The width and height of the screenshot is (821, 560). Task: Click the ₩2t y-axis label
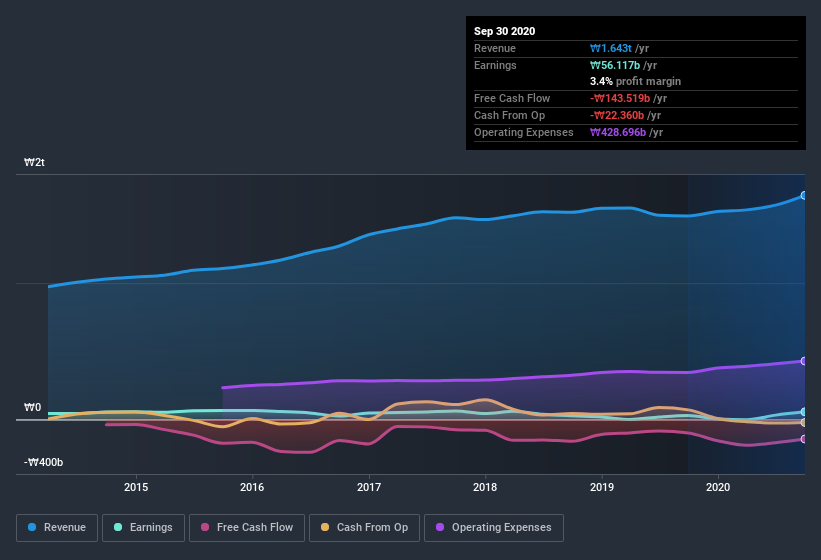34,162
